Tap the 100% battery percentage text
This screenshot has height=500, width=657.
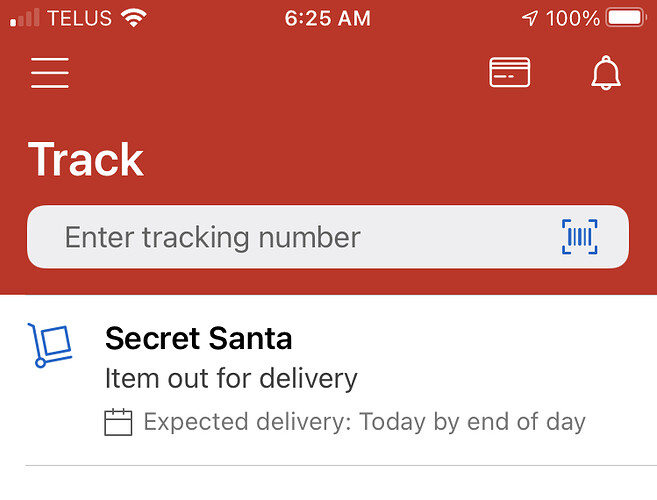point(573,18)
